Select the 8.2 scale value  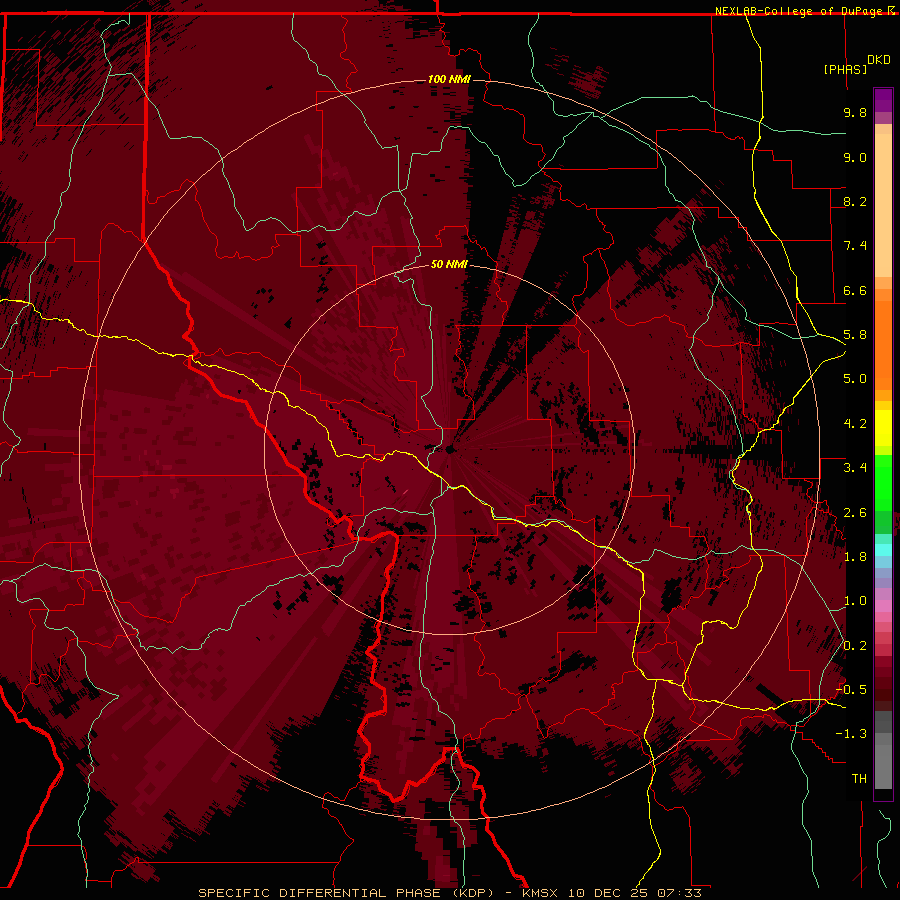pos(855,201)
